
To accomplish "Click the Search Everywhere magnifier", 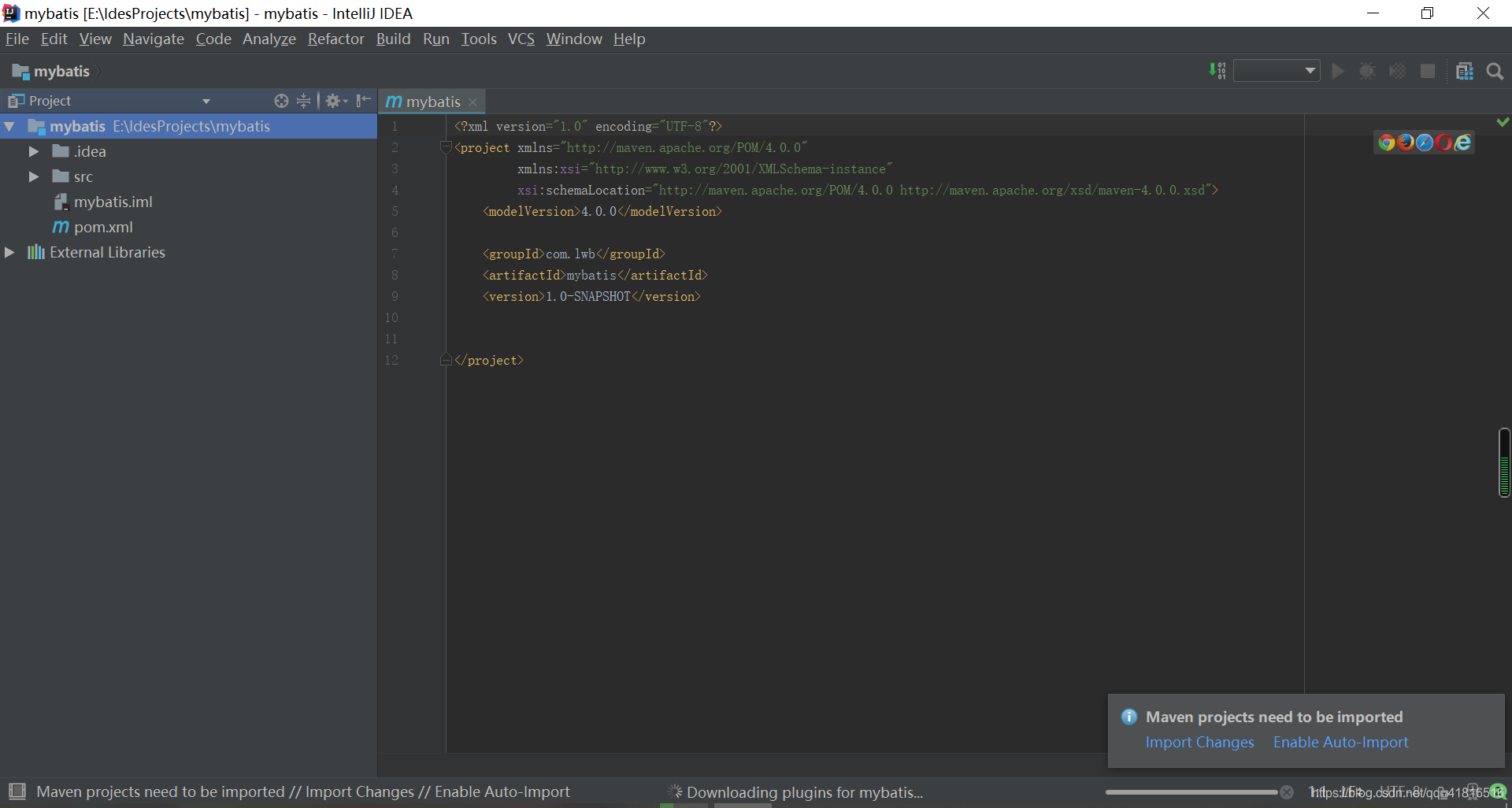I will [x=1495, y=71].
